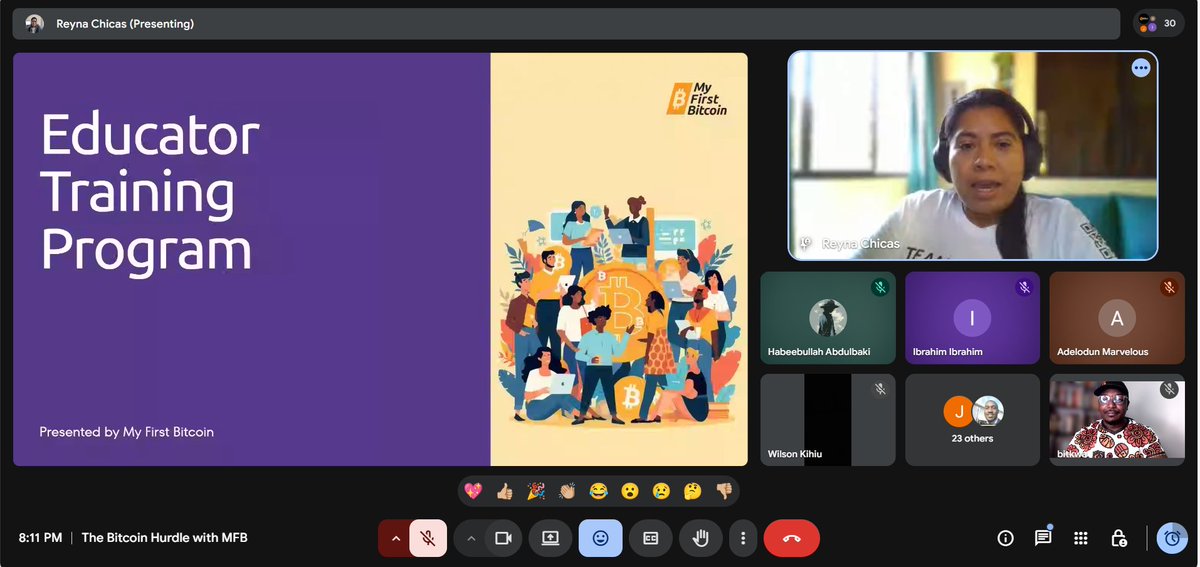Open video settings arrow next to camera
The height and width of the screenshot is (567, 1200).
(x=470, y=538)
